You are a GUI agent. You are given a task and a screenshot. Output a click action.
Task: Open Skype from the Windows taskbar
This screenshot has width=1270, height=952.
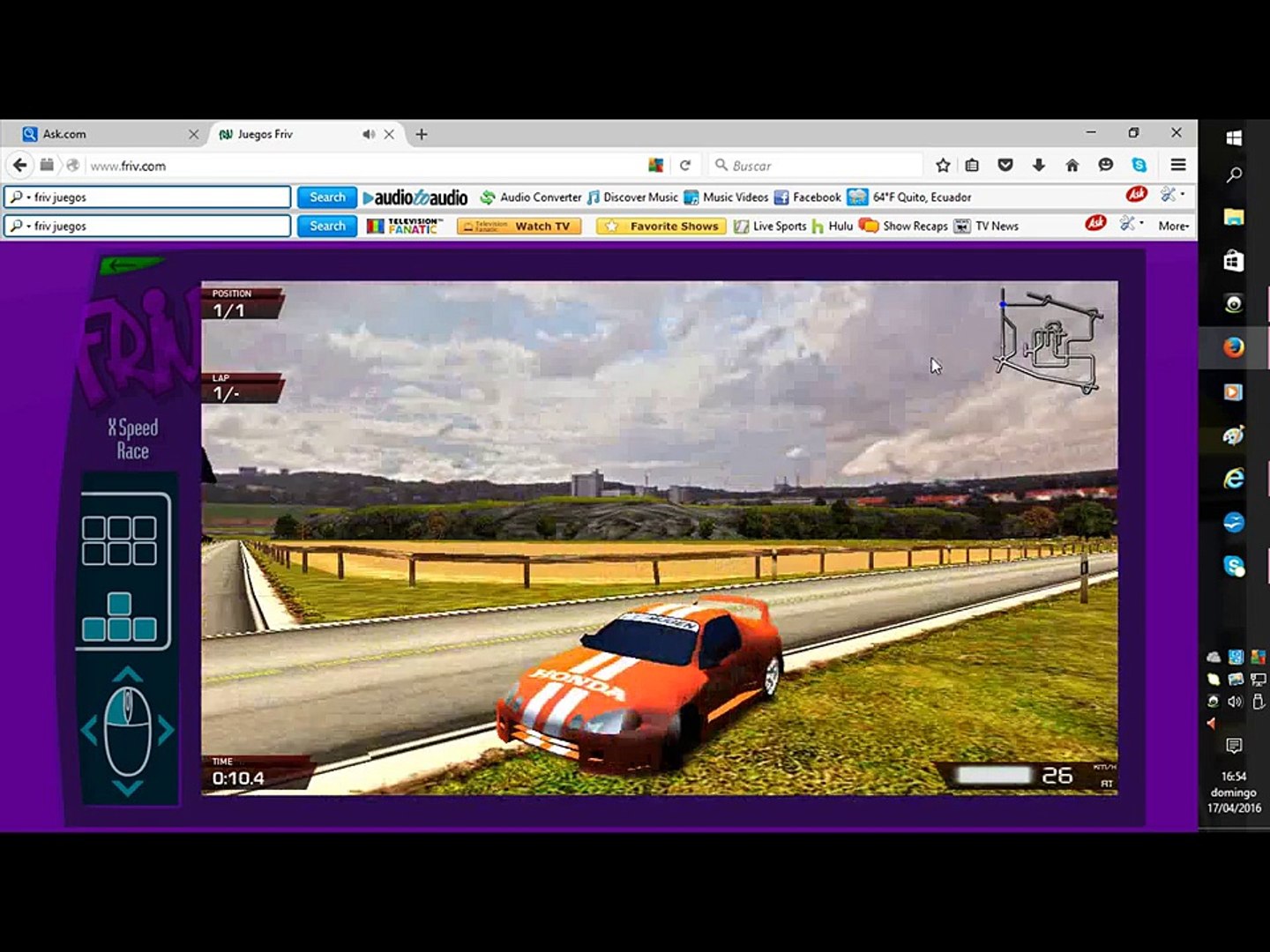coord(1234,565)
